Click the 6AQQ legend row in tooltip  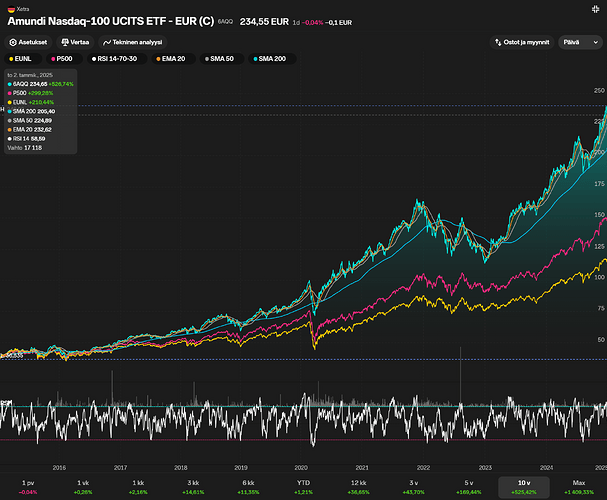(x=40, y=84)
